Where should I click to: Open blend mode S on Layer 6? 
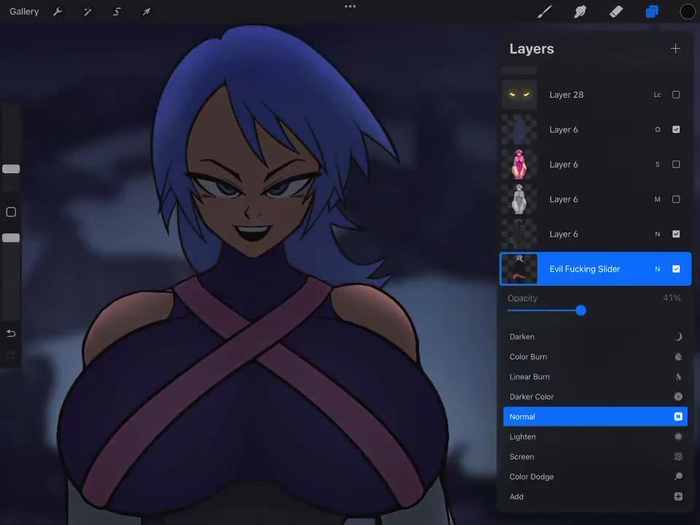[657, 164]
